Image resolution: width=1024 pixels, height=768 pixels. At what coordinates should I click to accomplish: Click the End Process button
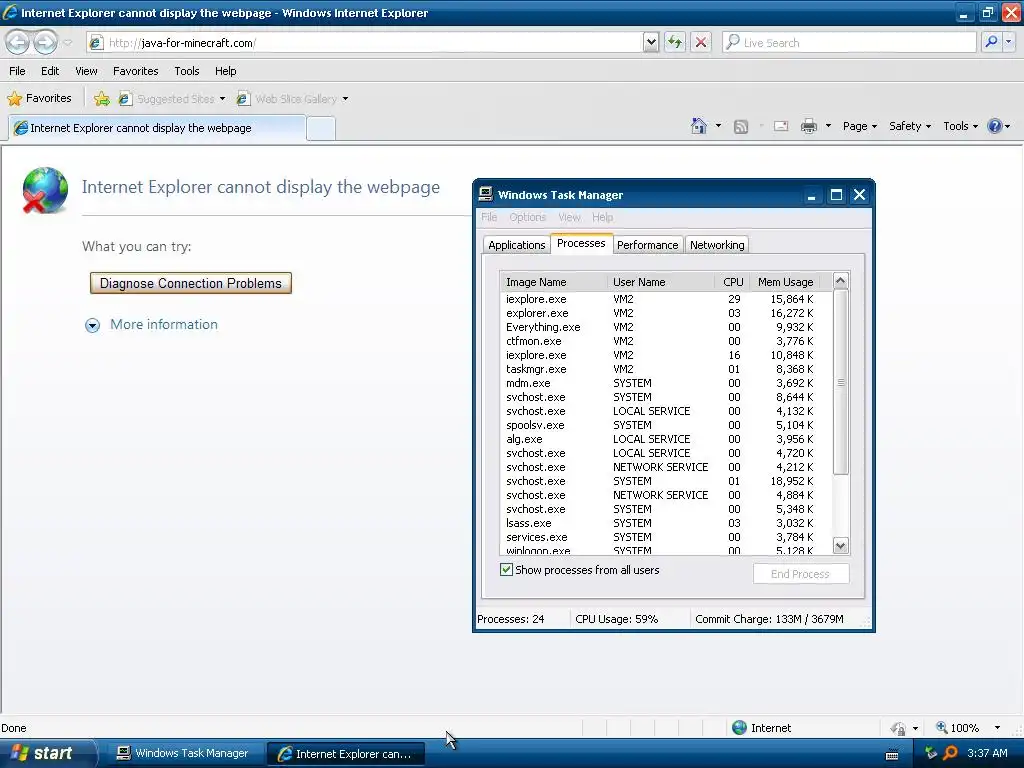(801, 574)
